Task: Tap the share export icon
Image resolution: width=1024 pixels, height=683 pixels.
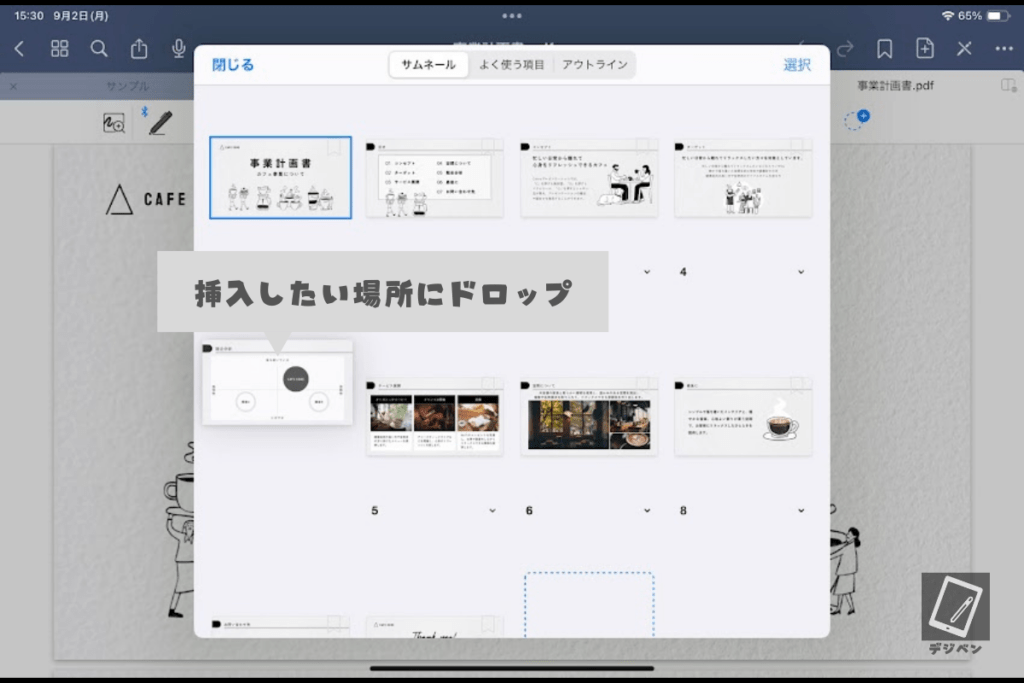Action: click(x=138, y=48)
